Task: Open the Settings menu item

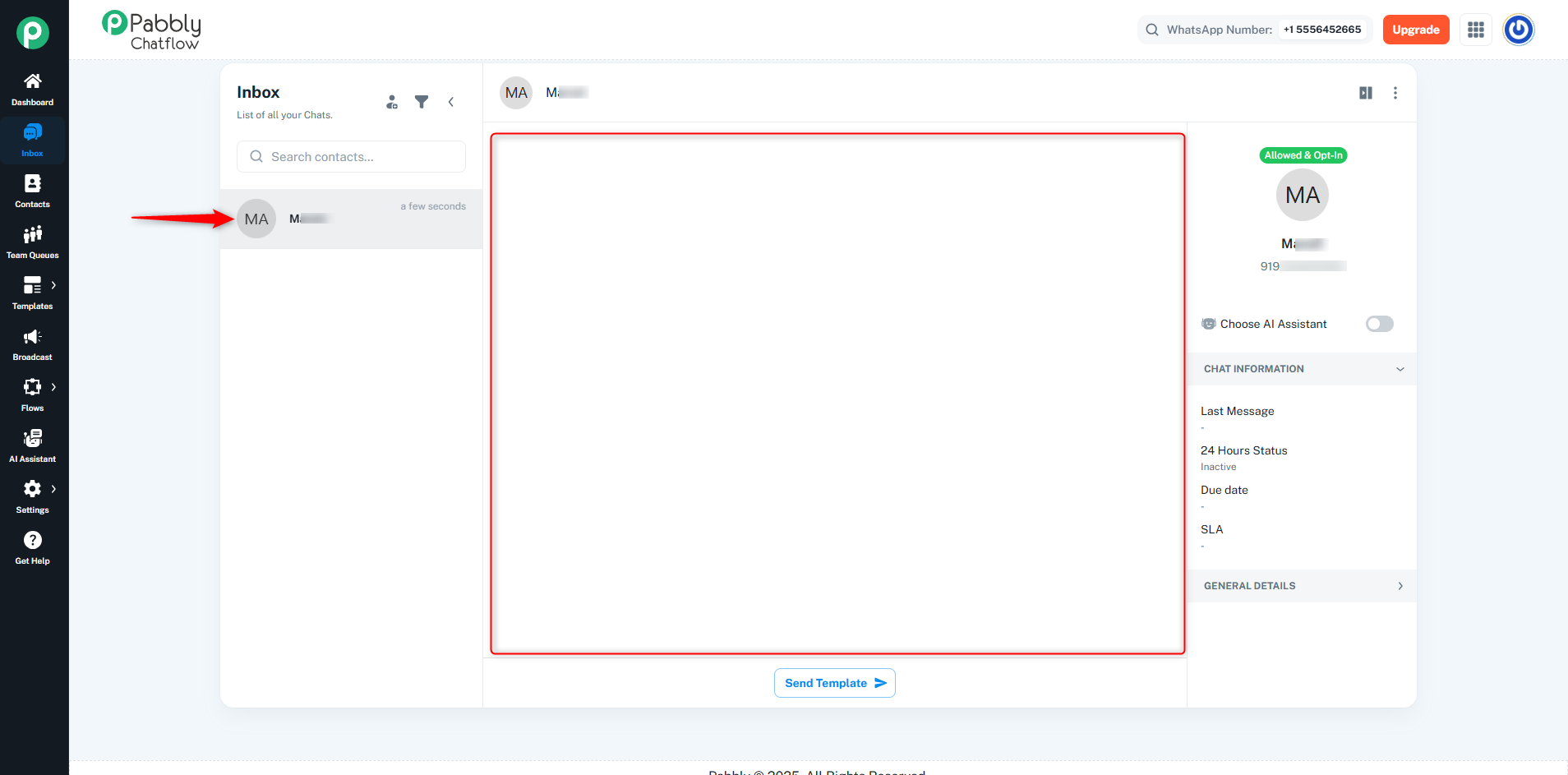Action: (33, 497)
